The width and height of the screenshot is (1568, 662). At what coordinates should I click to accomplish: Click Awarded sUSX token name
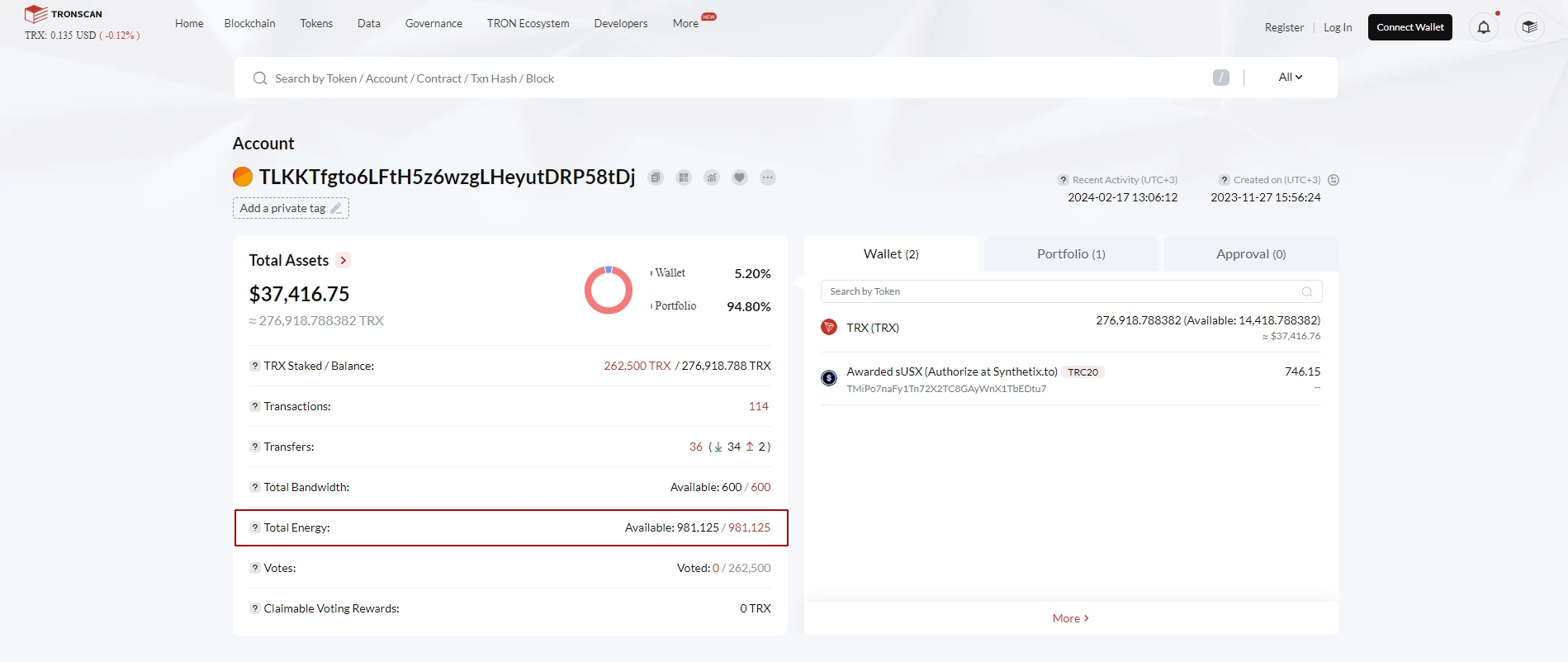click(x=952, y=371)
